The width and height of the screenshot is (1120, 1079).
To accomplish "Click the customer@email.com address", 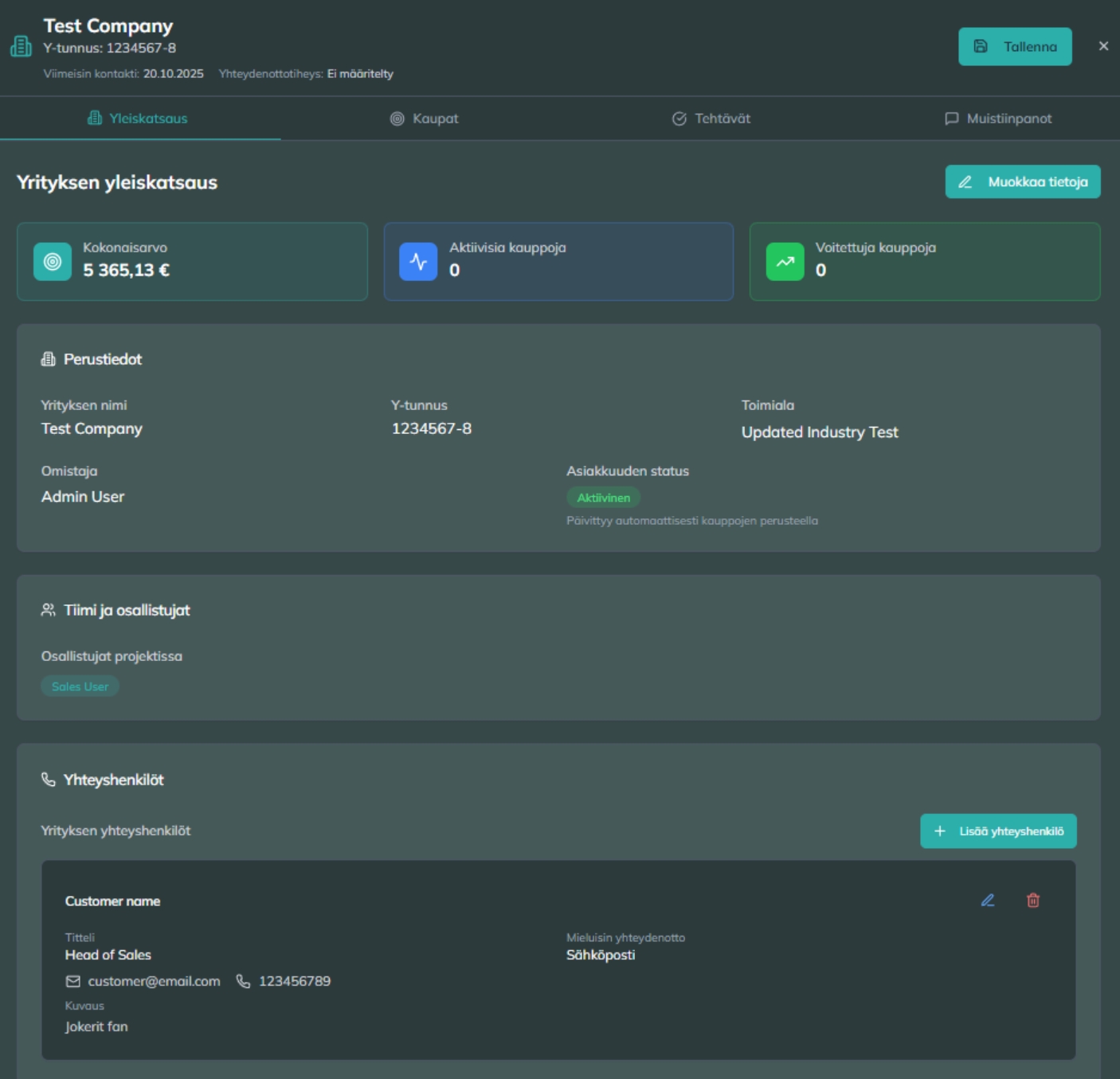I will coord(154,981).
